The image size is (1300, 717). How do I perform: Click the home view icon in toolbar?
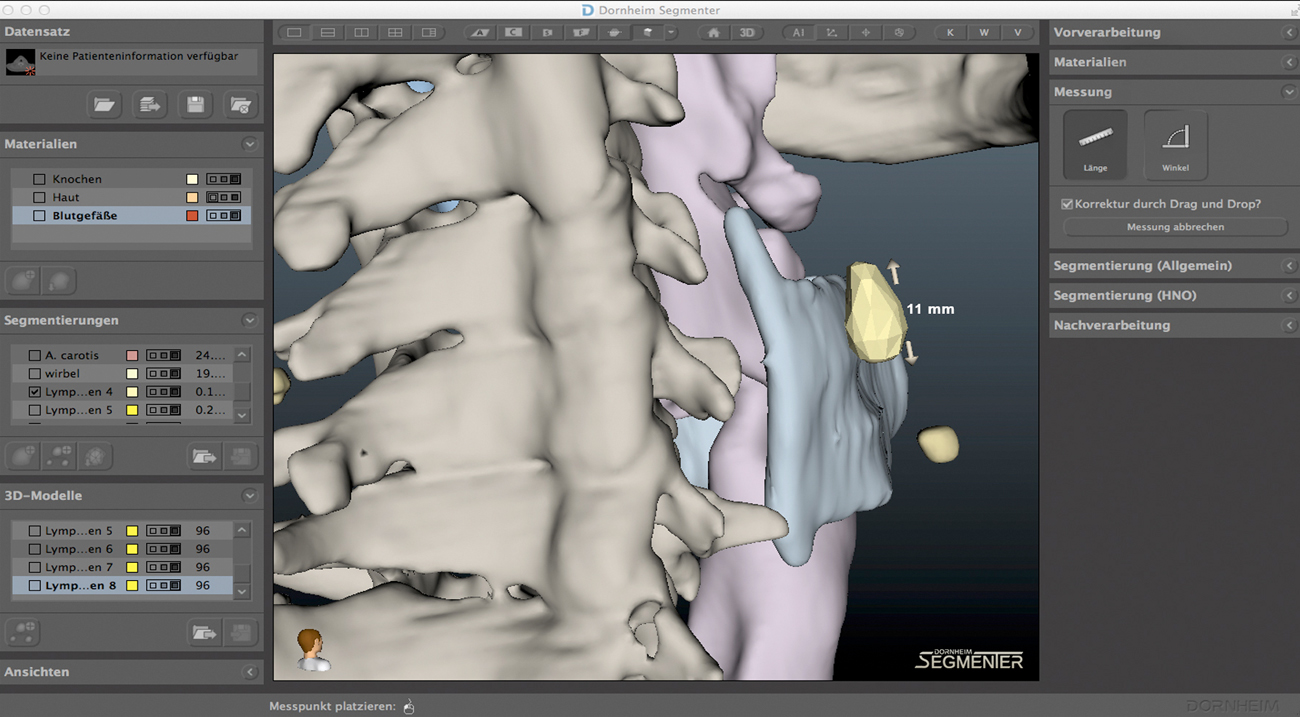(713, 33)
